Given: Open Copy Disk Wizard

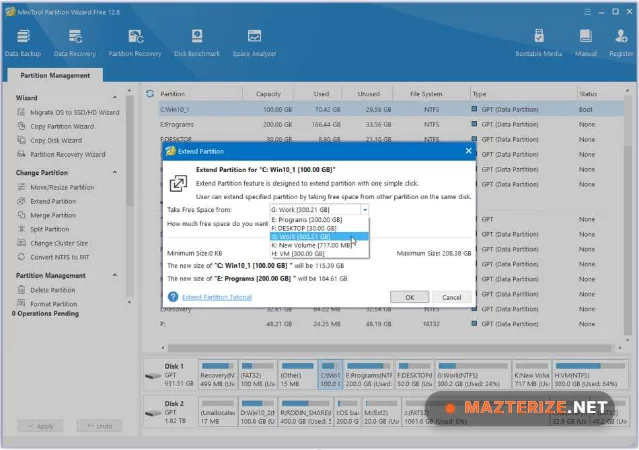Looking at the screenshot, I should point(50,140).
